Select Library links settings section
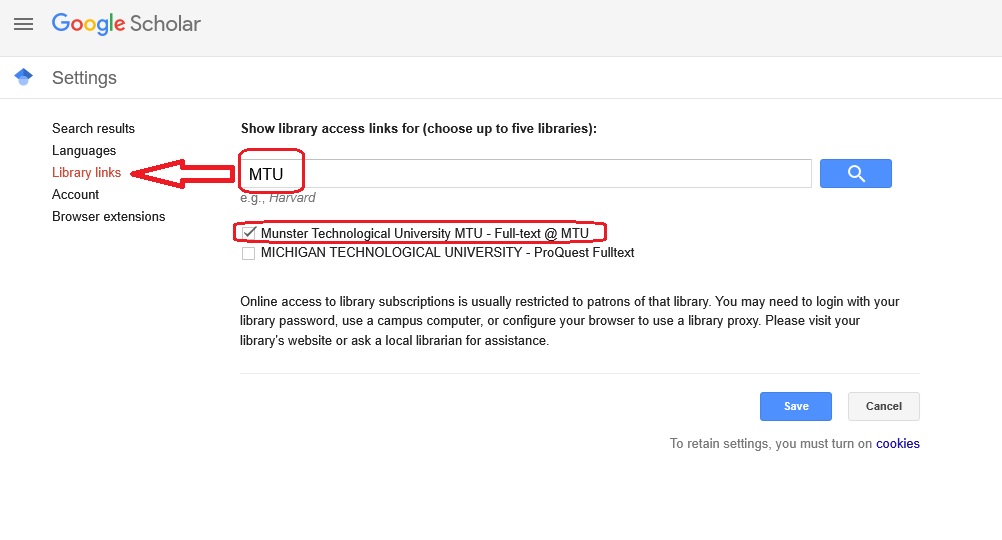This screenshot has width=1002, height=540. [86, 173]
